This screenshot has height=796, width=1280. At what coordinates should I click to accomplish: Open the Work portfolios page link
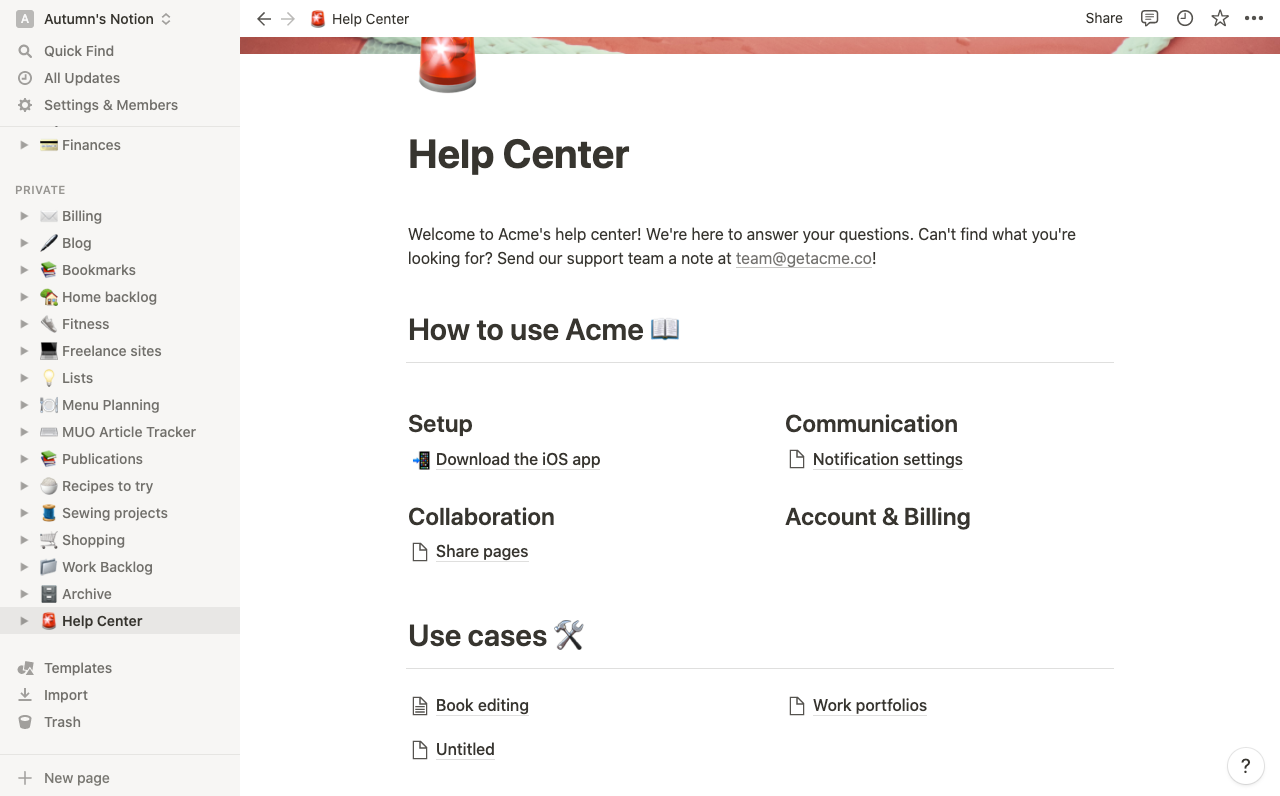coord(870,706)
